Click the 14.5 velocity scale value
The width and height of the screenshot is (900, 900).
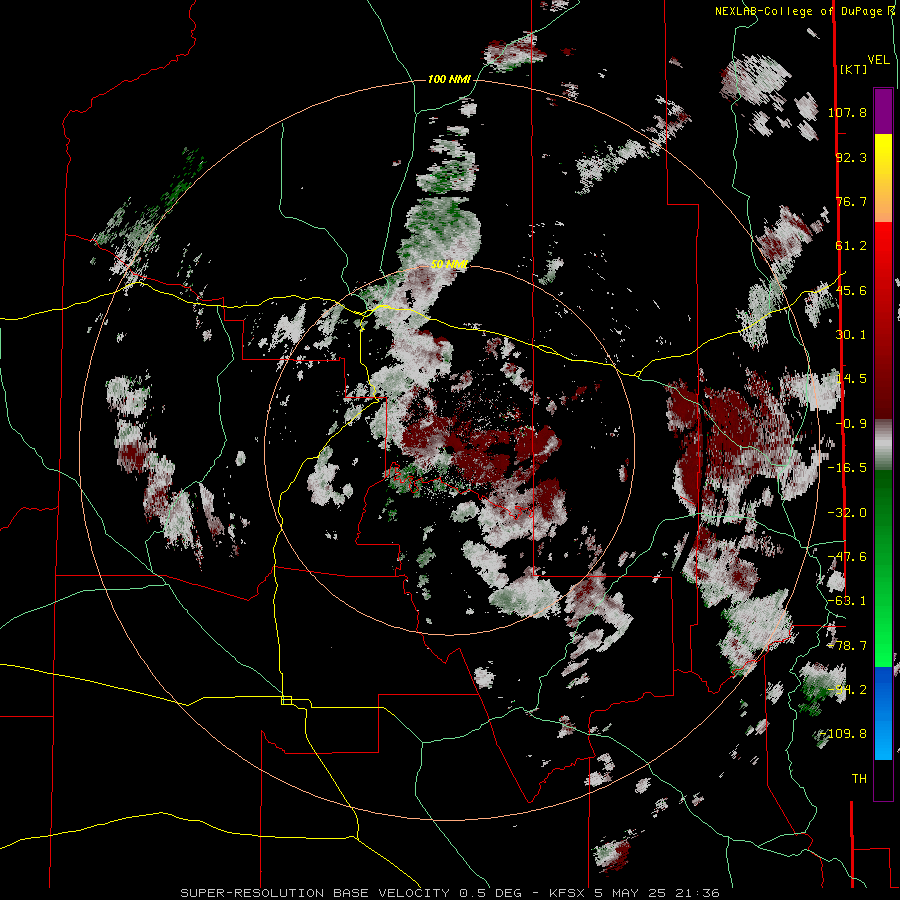tap(851, 379)
